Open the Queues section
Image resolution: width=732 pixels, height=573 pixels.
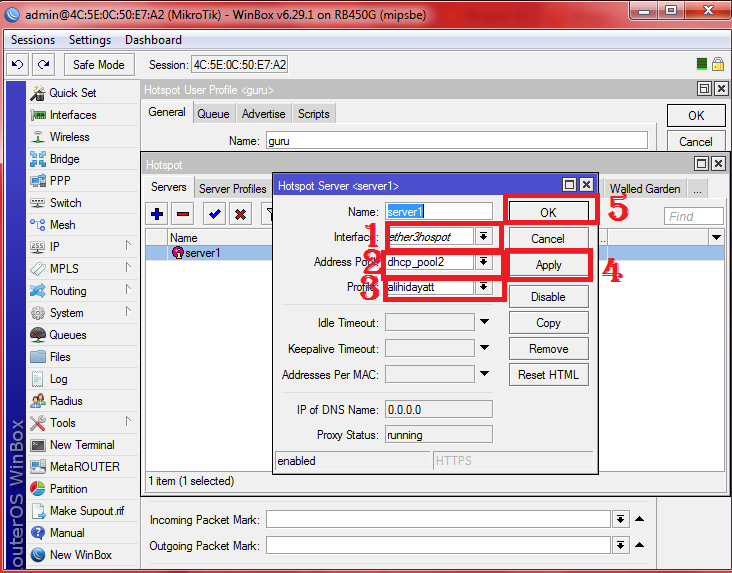point(83,335)
